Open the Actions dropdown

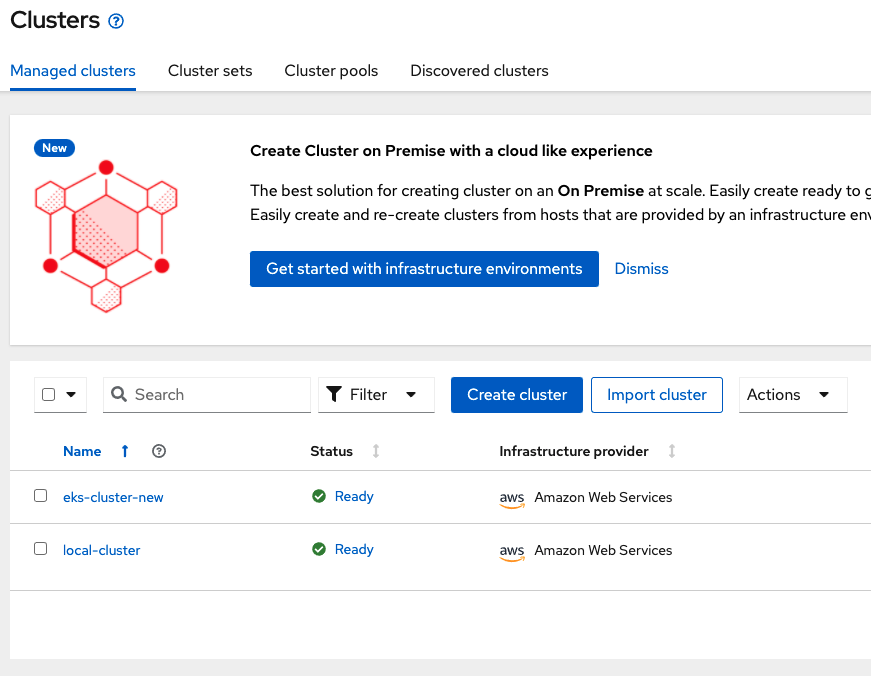(x=793, y=395)
